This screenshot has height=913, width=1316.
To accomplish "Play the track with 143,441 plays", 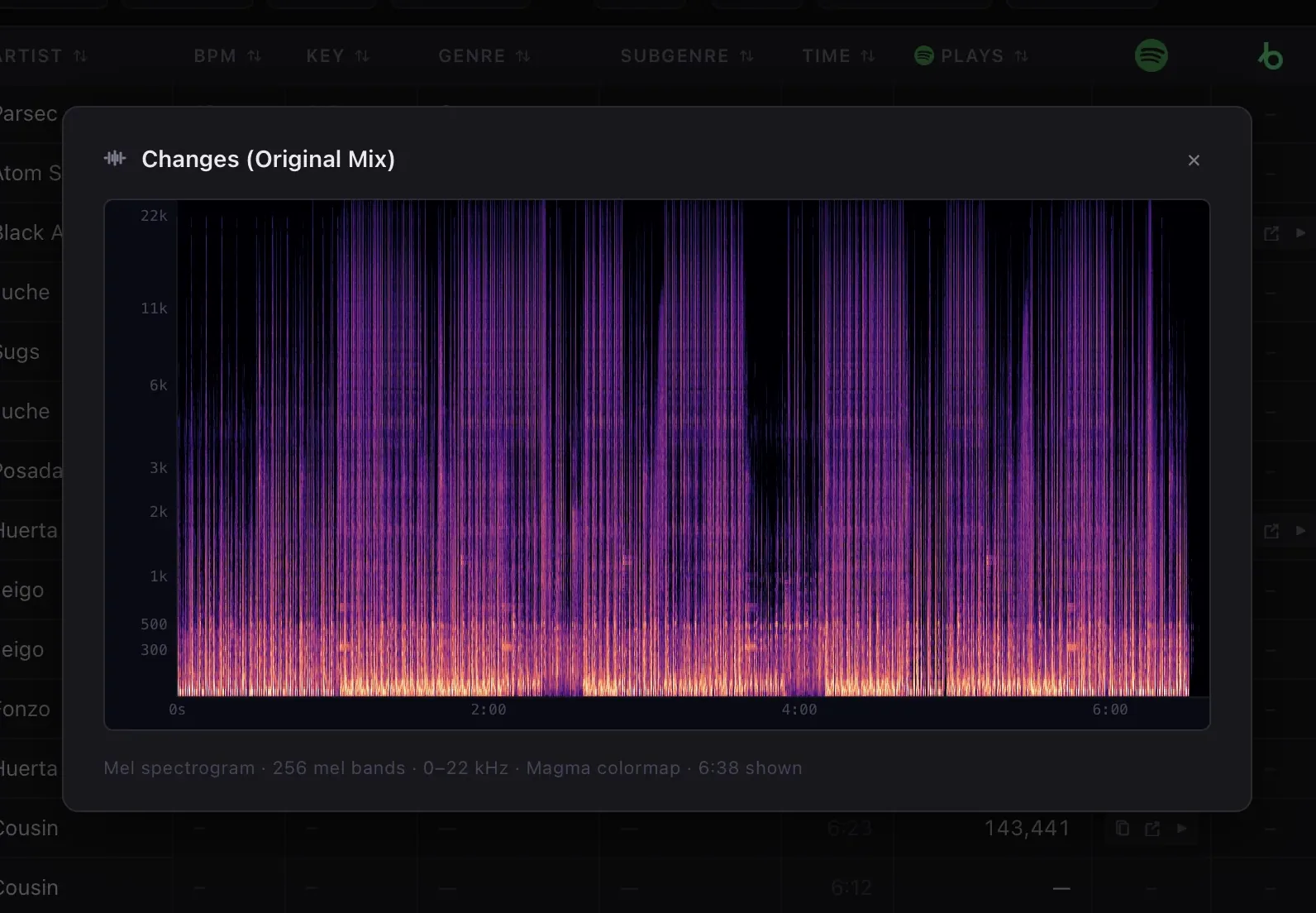I will pyautogui.click(x=1182, y=828).
